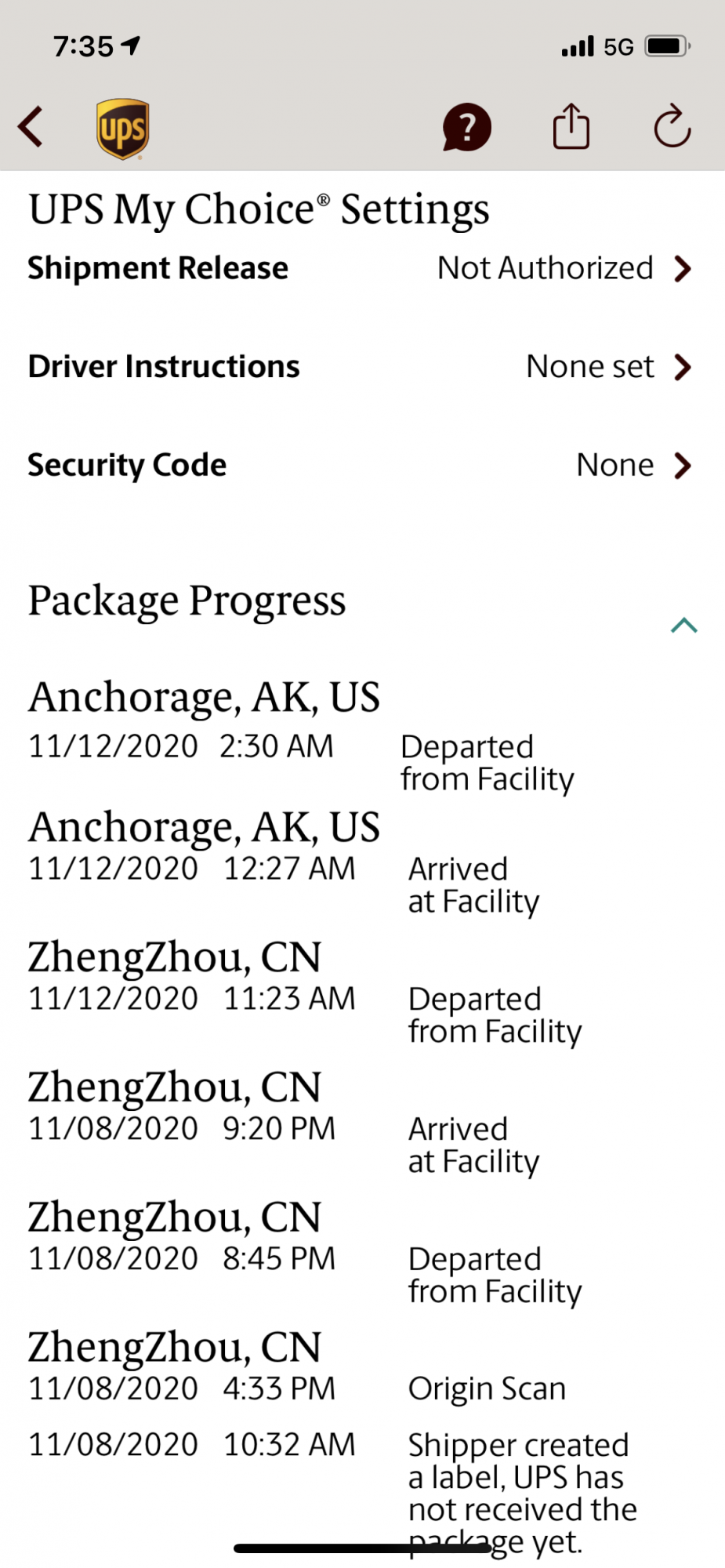Select the Shipment Release setting

(x=158, y=268)
